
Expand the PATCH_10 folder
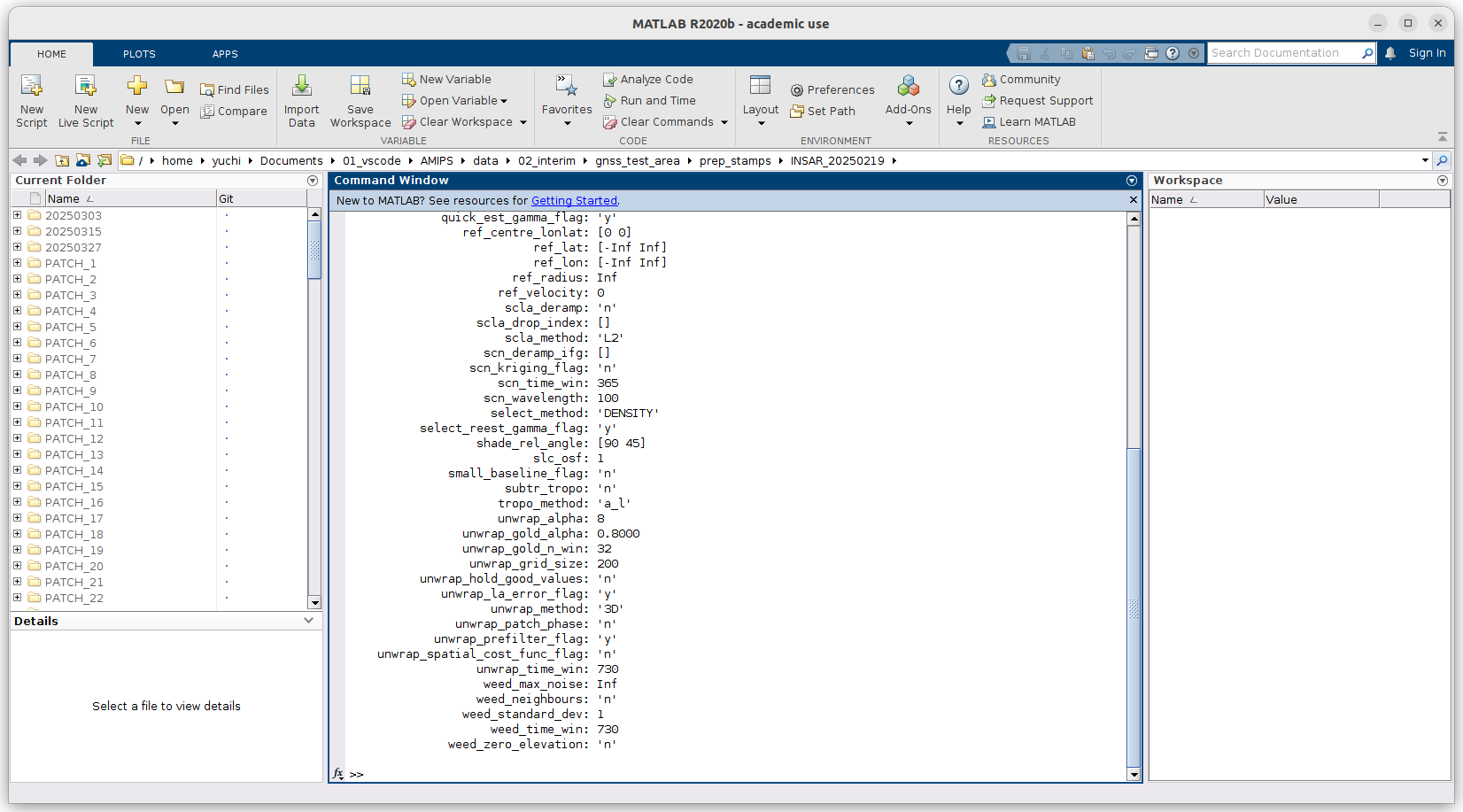tap(17, 406)
